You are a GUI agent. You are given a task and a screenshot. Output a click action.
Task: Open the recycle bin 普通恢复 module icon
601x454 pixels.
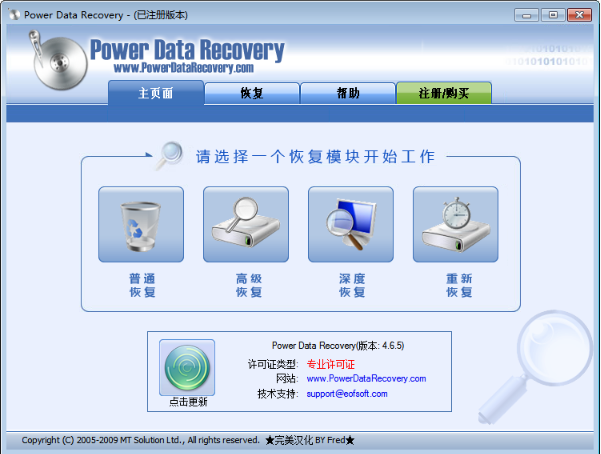point(141,224)
